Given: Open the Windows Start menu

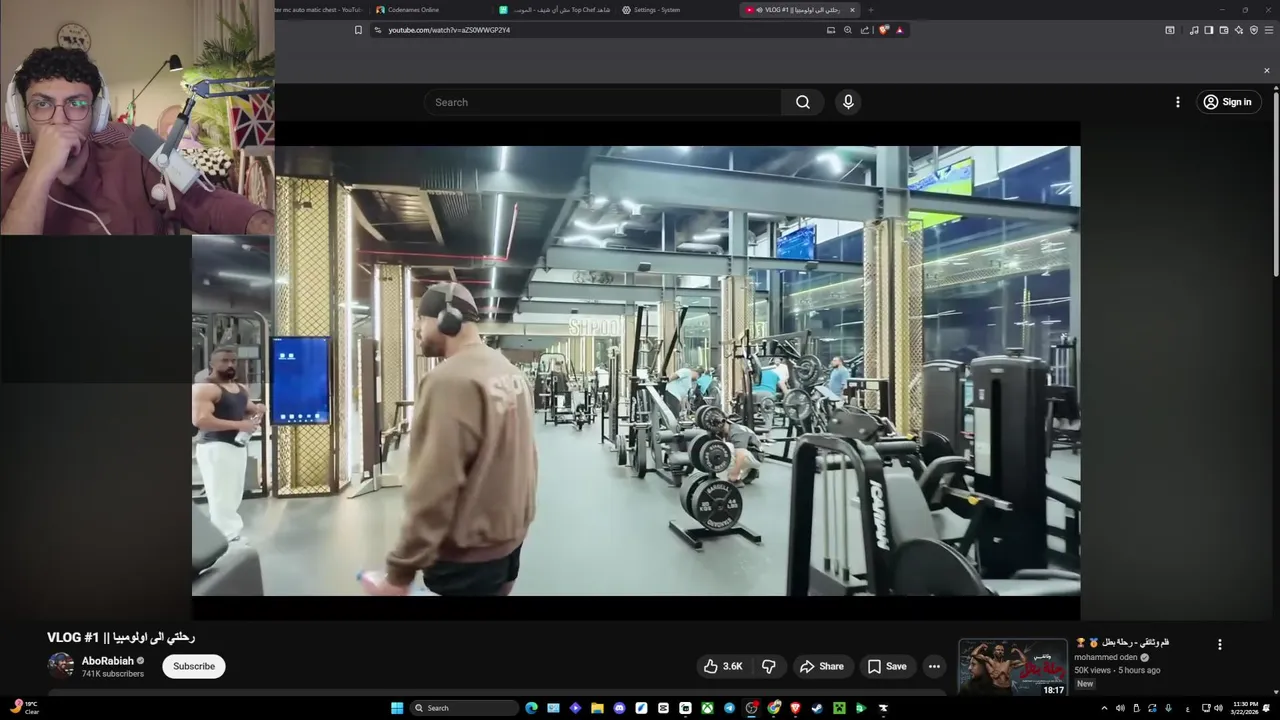Looking at the screenshot, I should (x=397, y=708).
